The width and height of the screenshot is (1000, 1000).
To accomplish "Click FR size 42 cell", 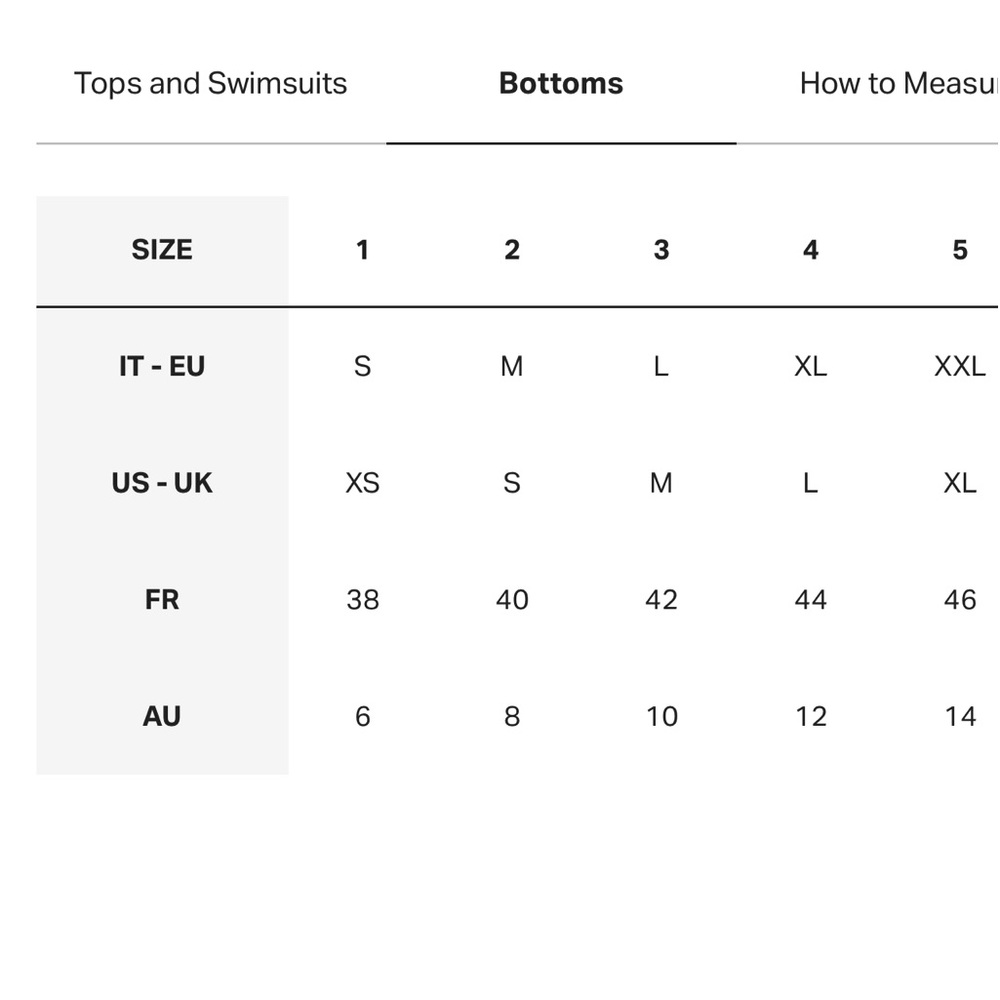I will point(661,600).
